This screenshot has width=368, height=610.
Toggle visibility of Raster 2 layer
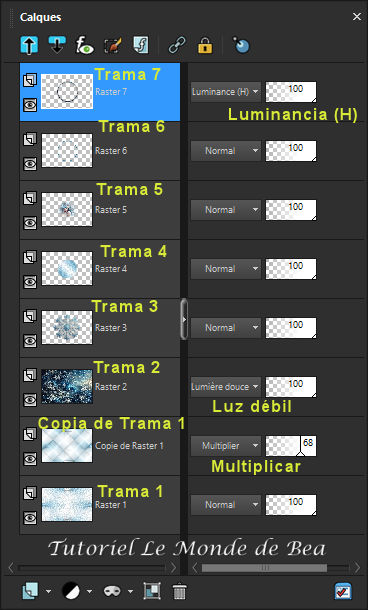(x=30, y=400)
